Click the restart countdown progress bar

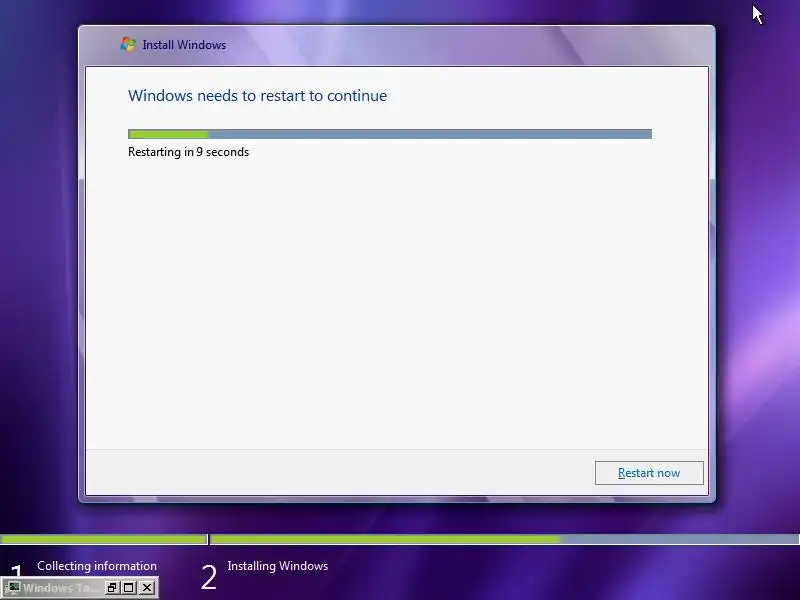pos(390,134)
